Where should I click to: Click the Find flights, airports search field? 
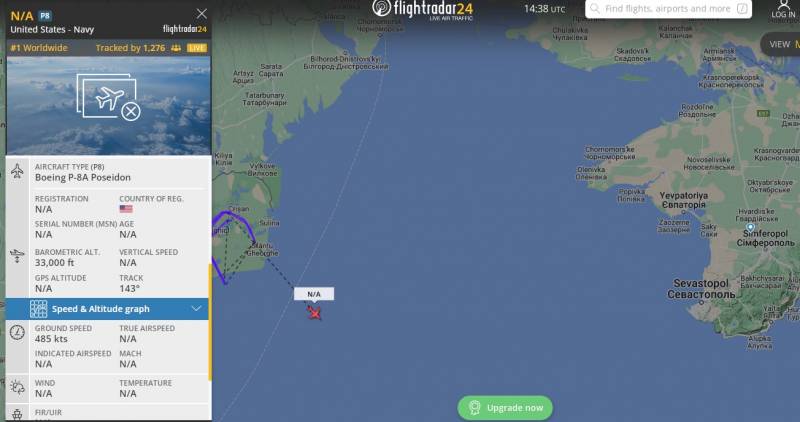point(668,9)
